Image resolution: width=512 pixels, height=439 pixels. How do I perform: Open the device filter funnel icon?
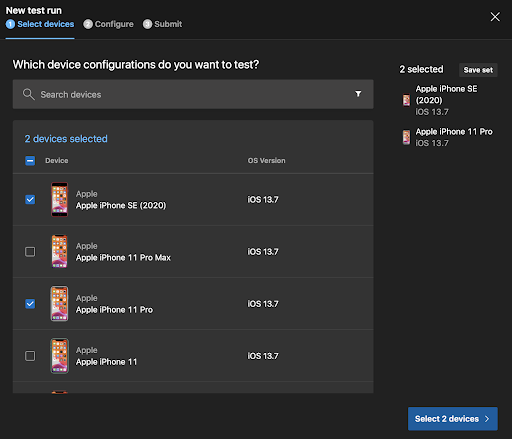(358, 94)
